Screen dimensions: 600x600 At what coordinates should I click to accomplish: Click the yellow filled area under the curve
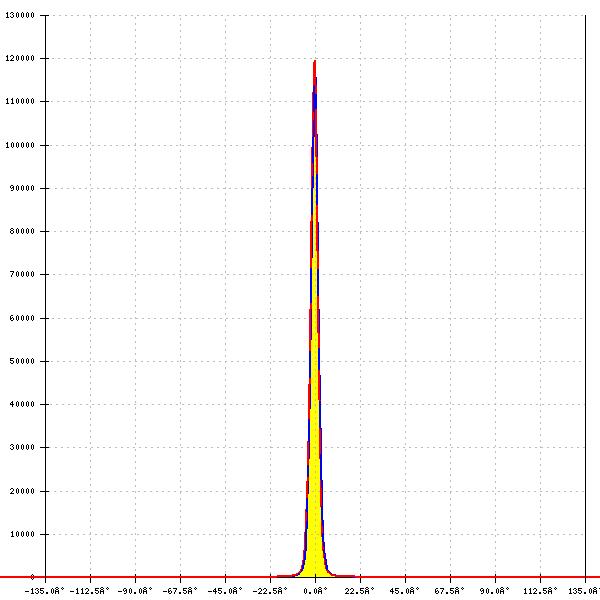(315, 540)
